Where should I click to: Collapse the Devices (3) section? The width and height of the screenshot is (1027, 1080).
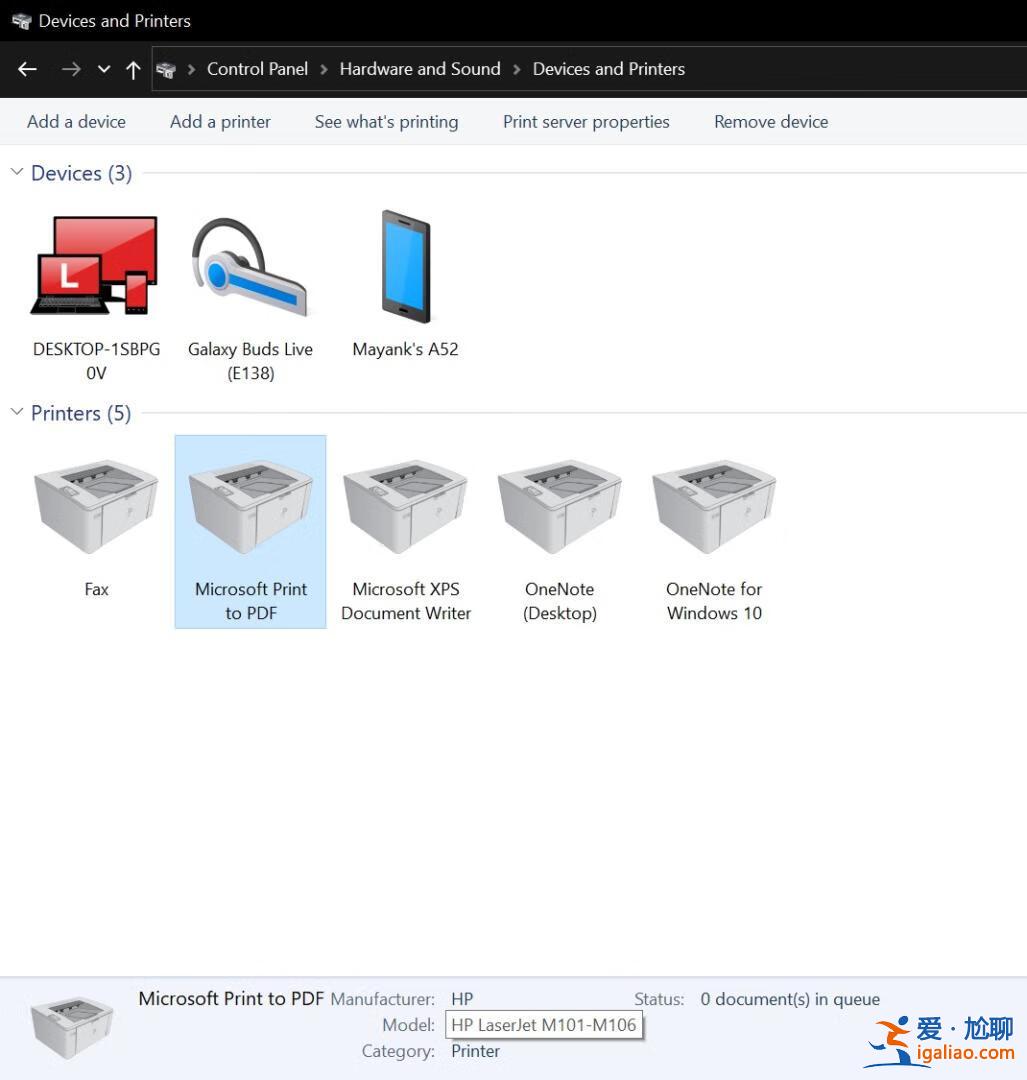pos(16,172)
